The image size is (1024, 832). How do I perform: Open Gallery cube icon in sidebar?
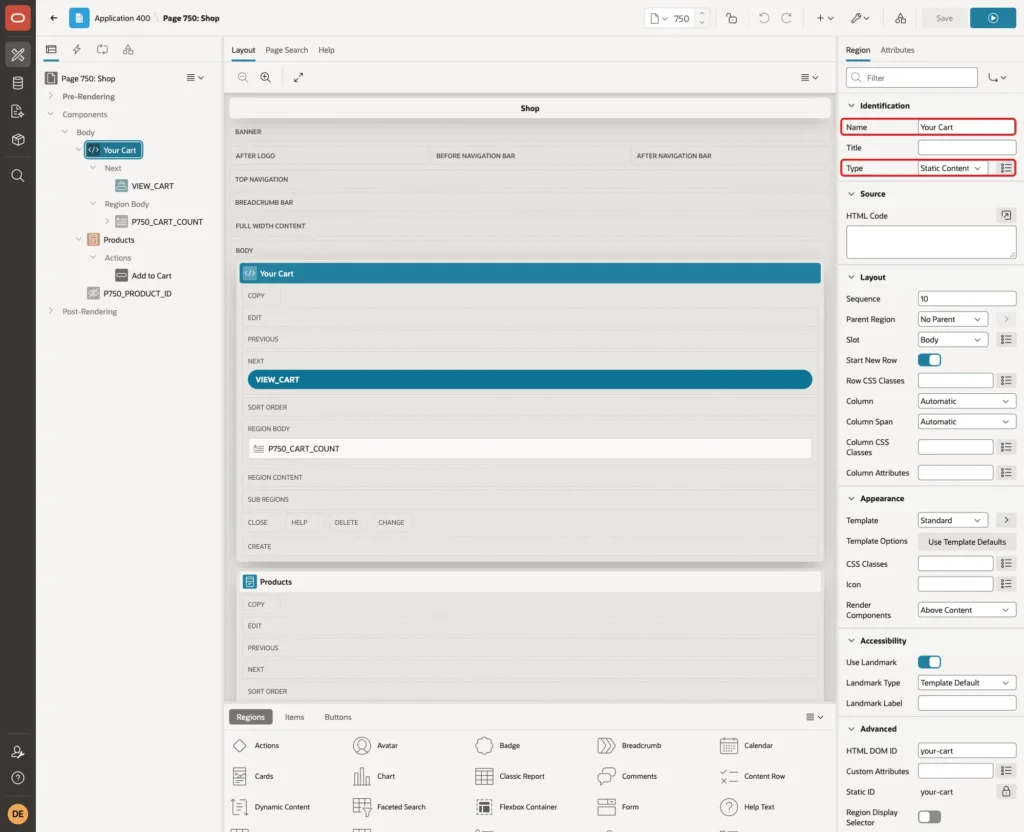(x=18, y=139)
